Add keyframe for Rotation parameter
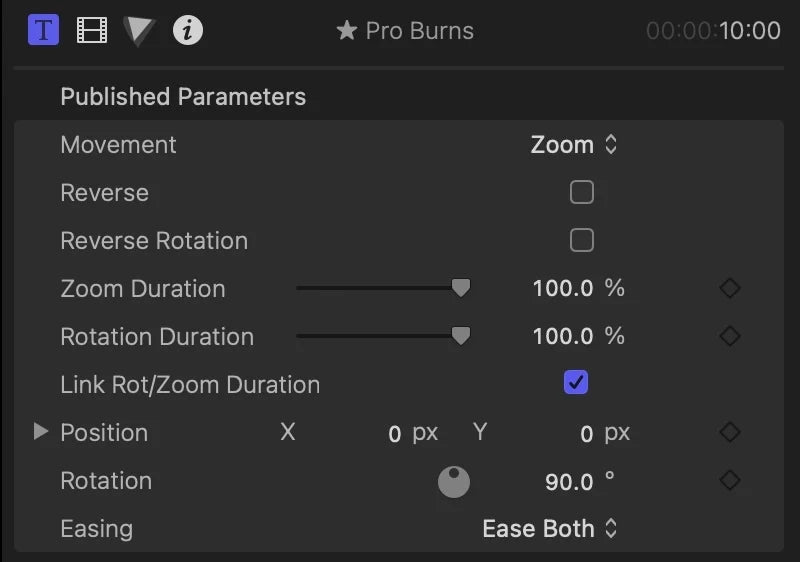This screenshot has width=800, height=562. click(730, 481)
